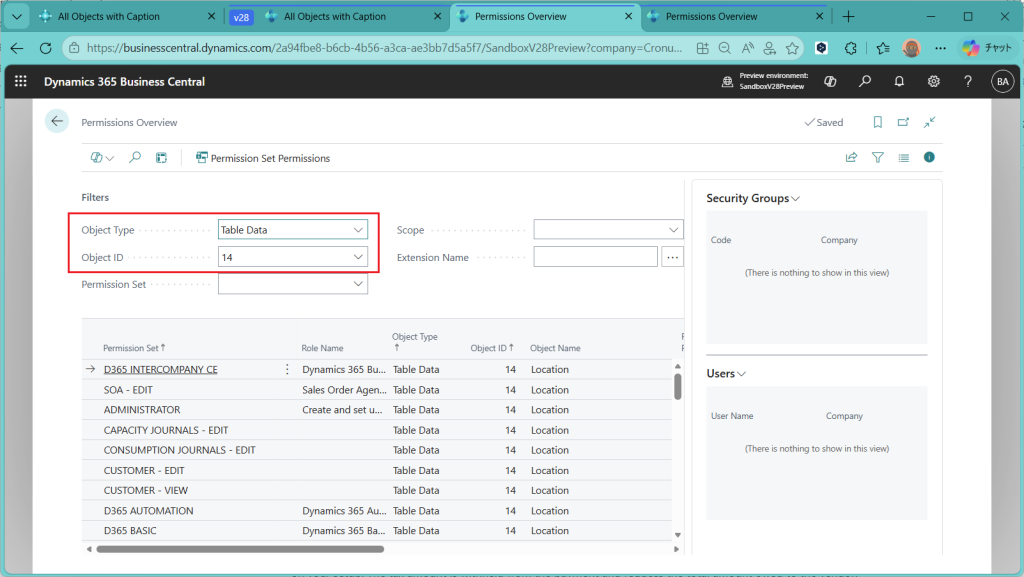Click the share icon in action bar

(x=851, y=158)
